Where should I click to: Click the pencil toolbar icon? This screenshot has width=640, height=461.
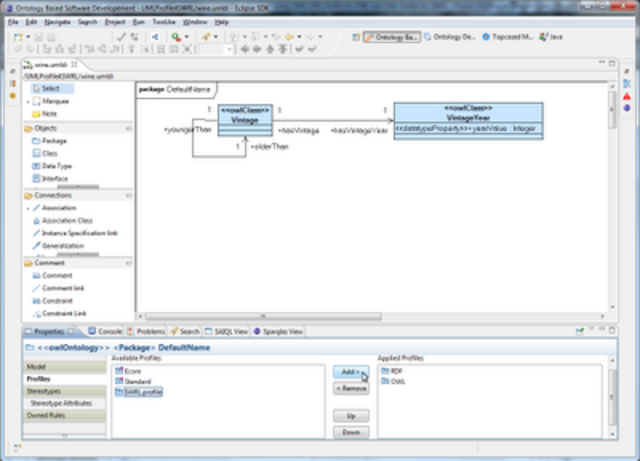coord(206,37)
